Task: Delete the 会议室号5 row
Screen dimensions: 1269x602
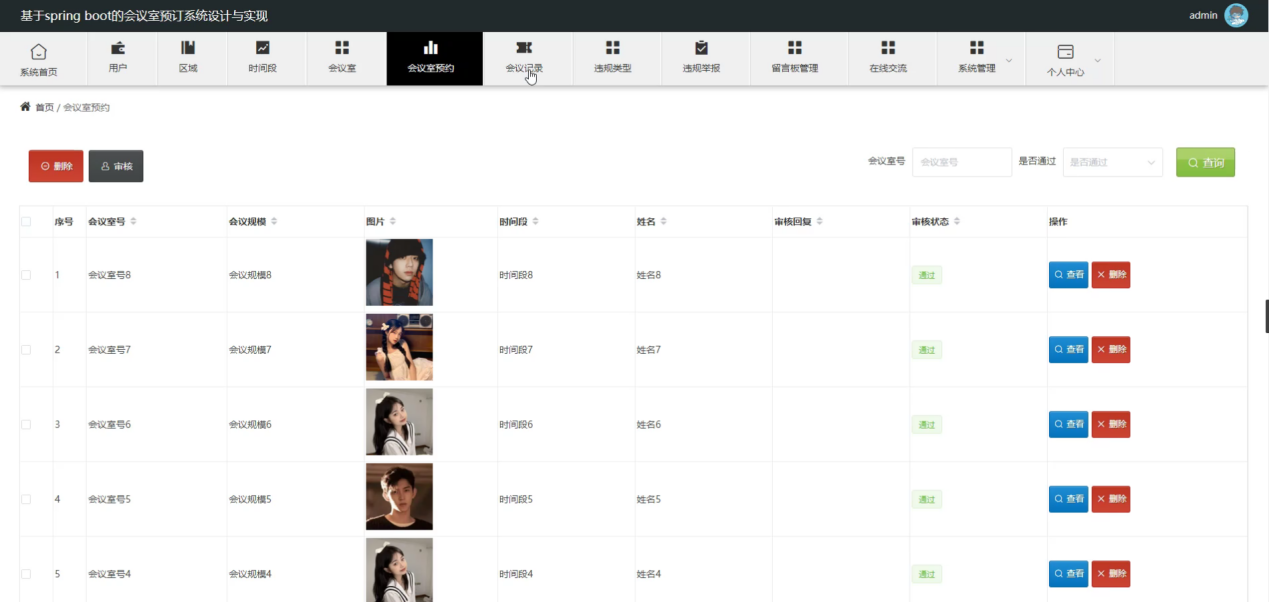Action: [x=1111, y=499]
